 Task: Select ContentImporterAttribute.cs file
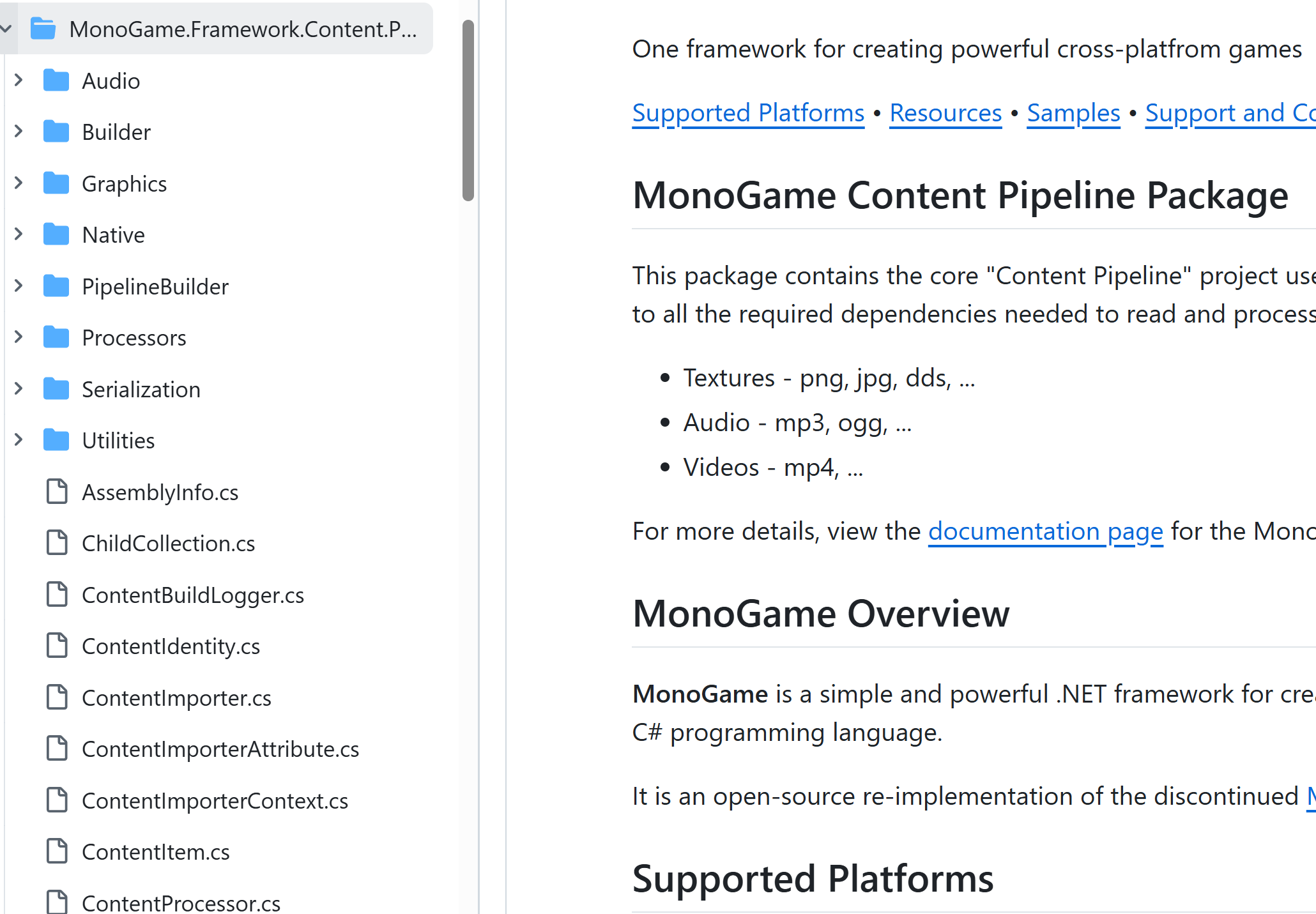[x=220, y=749]
